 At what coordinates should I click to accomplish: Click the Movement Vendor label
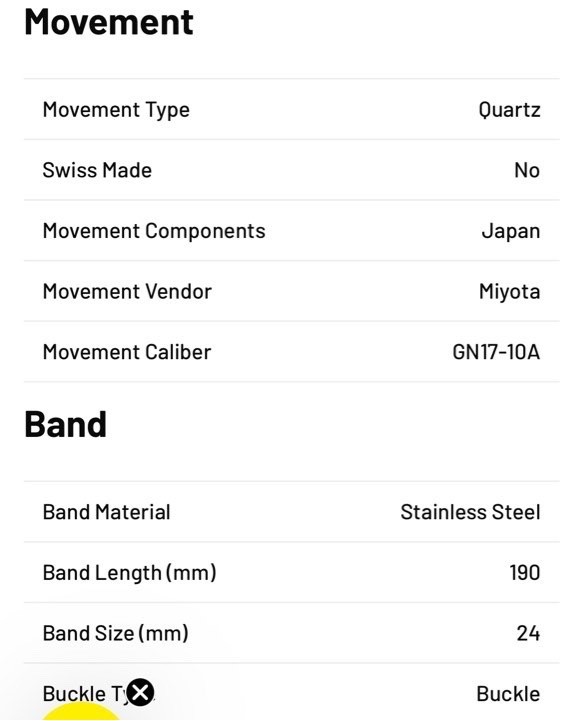tap(127, 292)
